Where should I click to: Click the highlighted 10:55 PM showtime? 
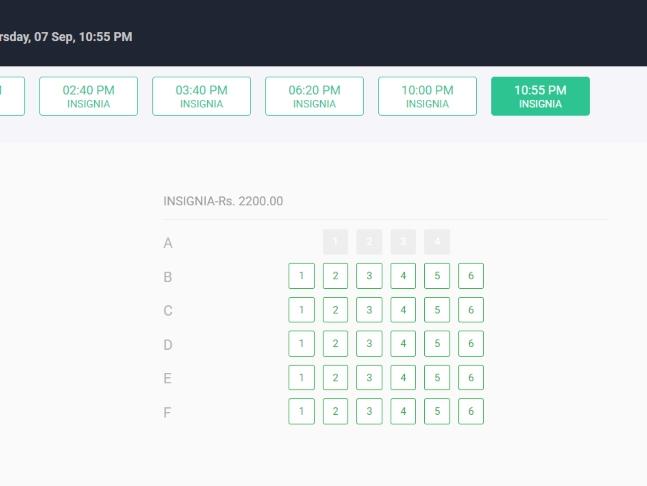click(x=541, y=96)
